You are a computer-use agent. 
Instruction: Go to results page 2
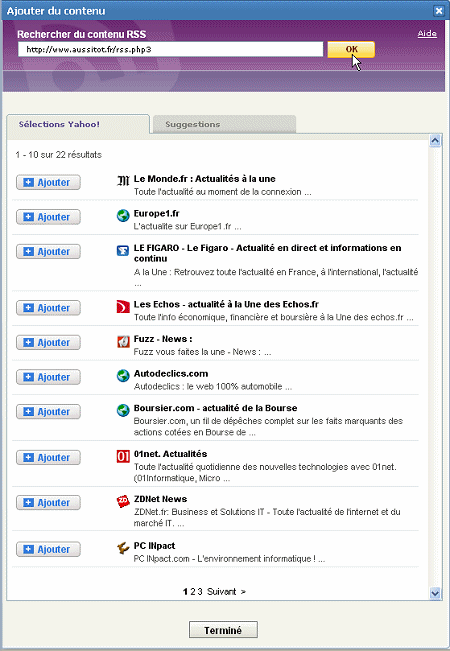point(193,592)
